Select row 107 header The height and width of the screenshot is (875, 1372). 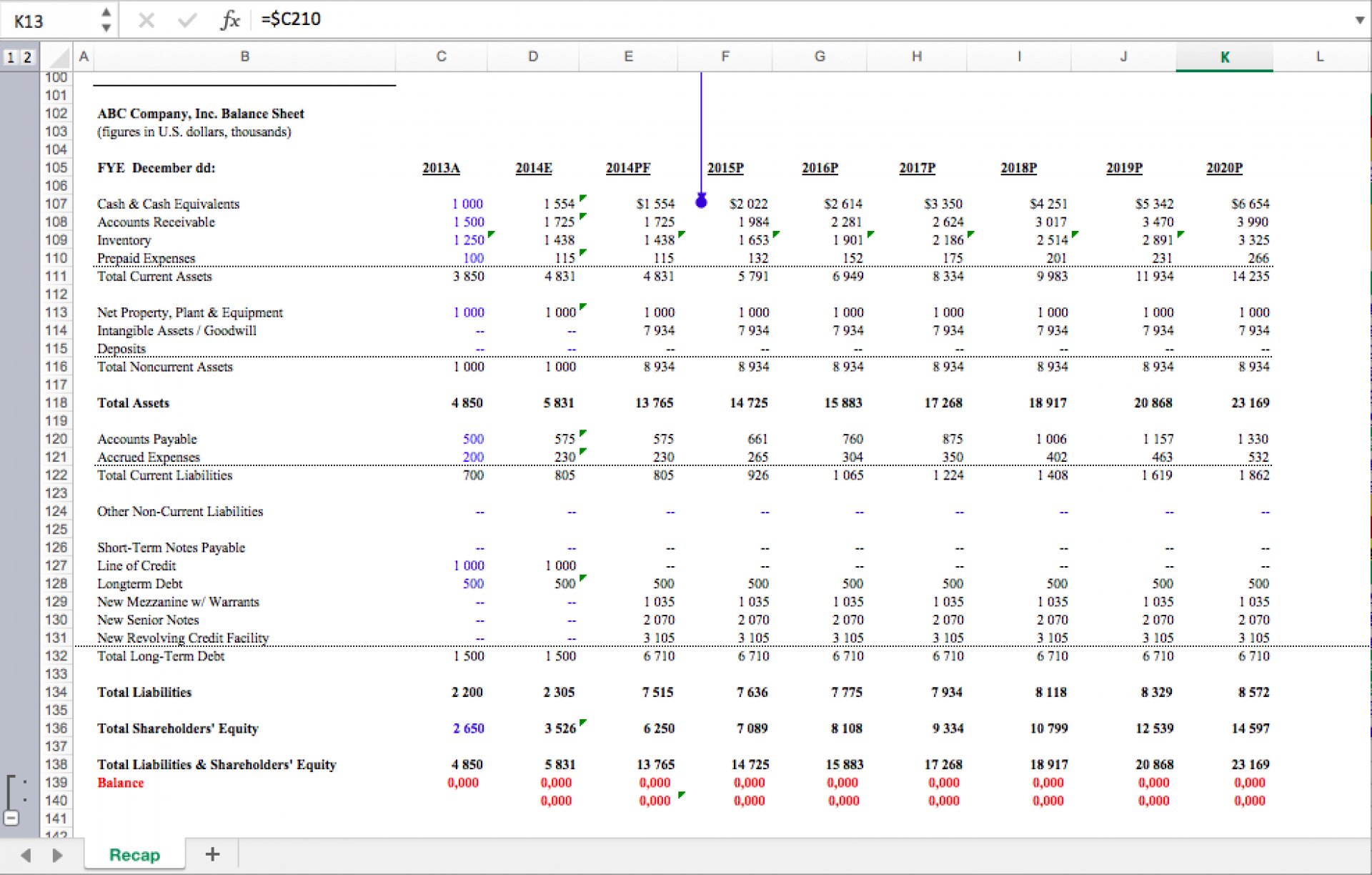(56, 204)
